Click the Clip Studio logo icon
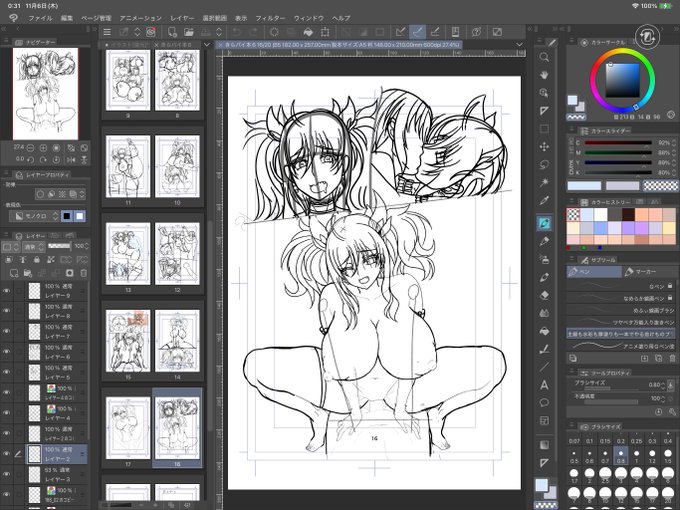Screen dimensions: 680x510 (13, 18)
